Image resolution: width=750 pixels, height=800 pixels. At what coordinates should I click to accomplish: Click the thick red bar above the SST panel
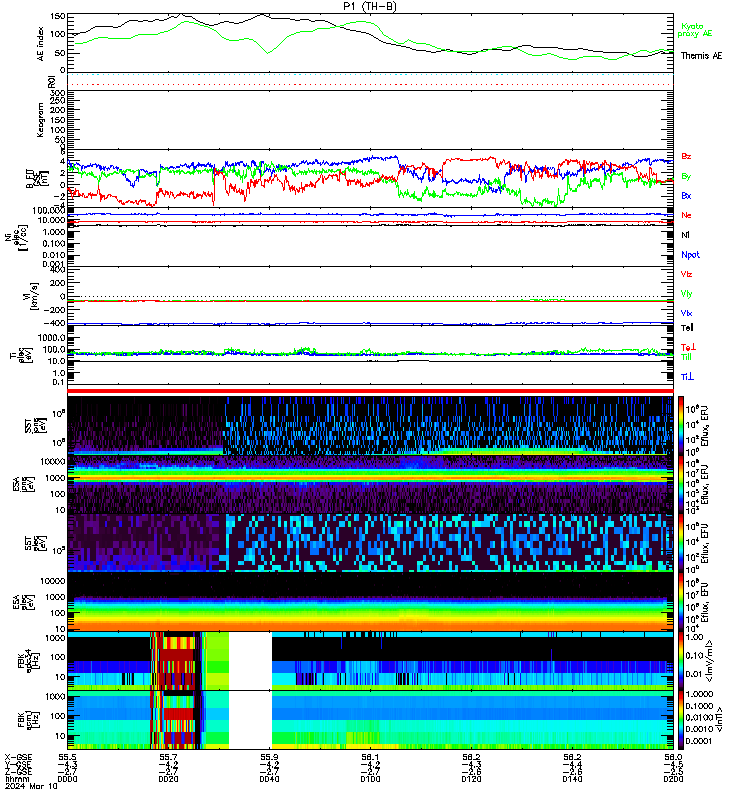click(370, 391)
